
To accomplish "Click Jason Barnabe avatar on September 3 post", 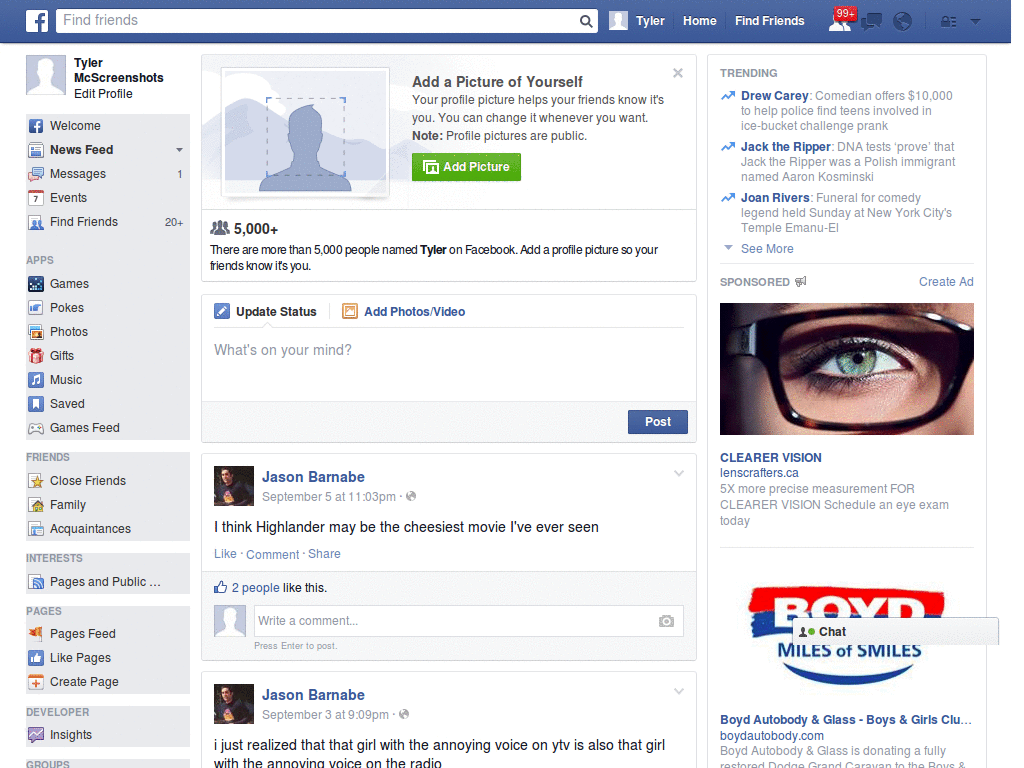I will [234, 704].
